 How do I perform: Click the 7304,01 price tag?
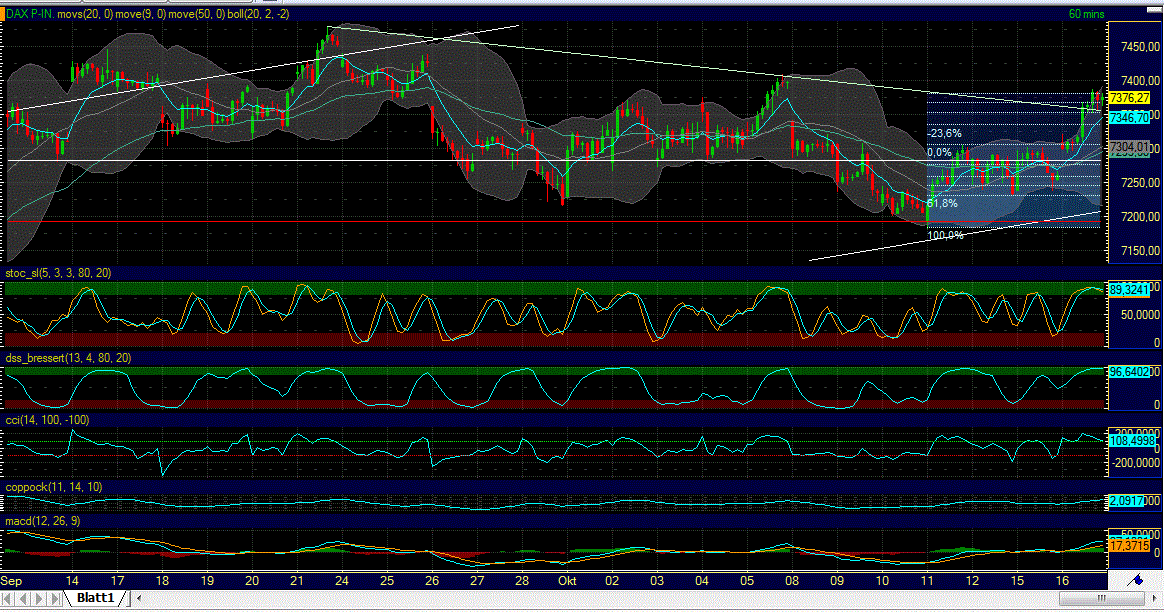tap(1129, 147)
